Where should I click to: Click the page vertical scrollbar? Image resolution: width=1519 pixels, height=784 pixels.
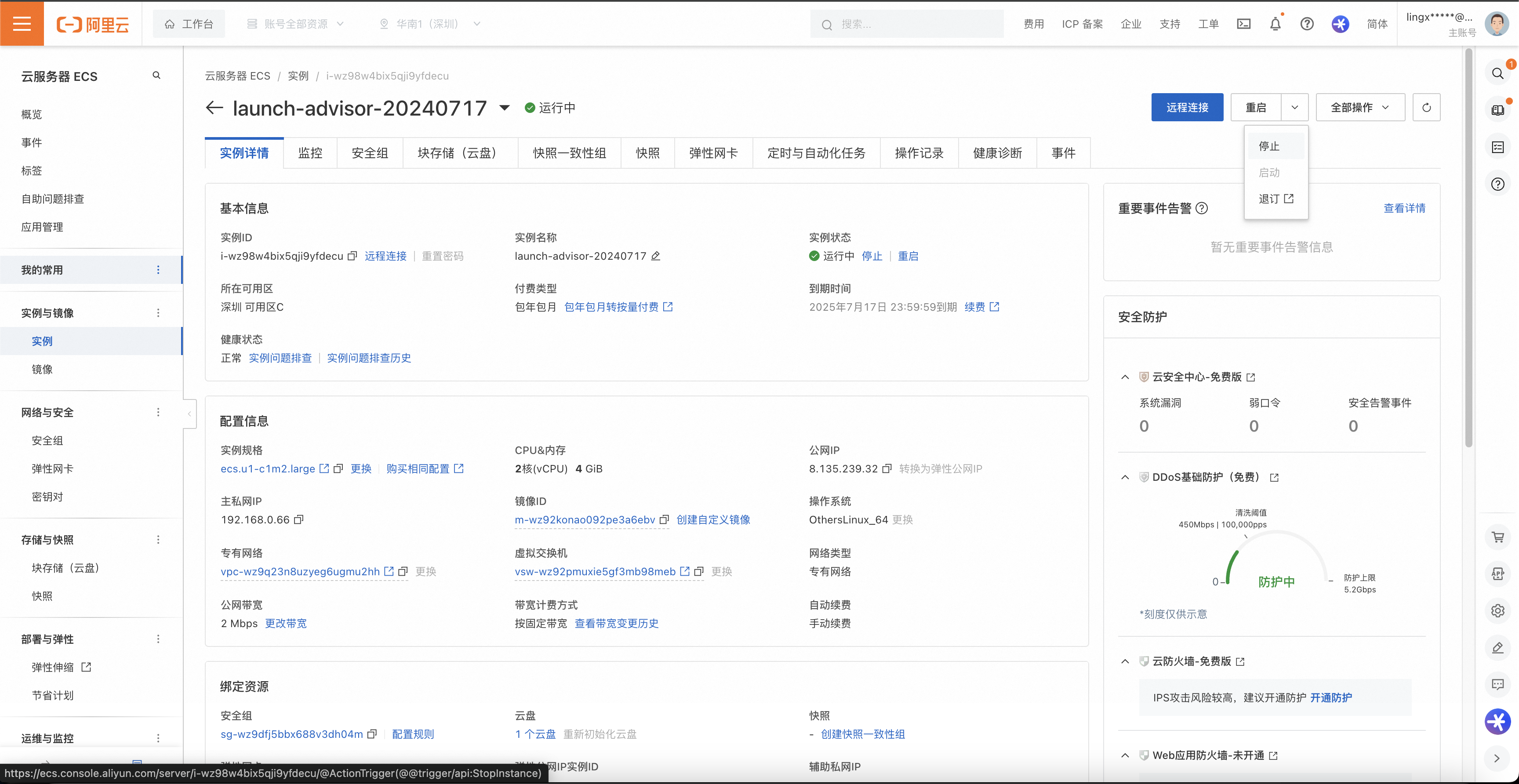(1468, 247)
